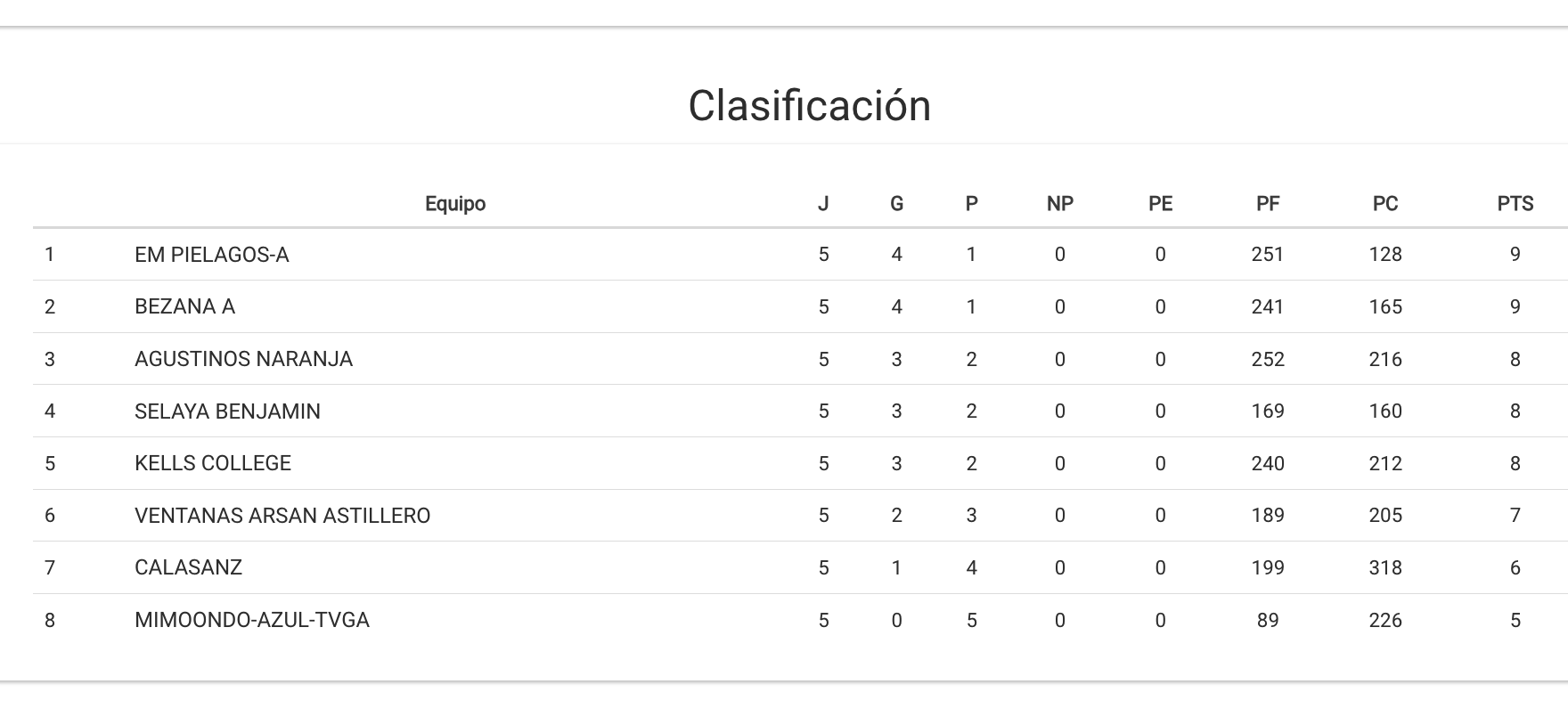Click the CALASANZ team name
Screen dimensions: 1568x717
[x=188, y=567]
